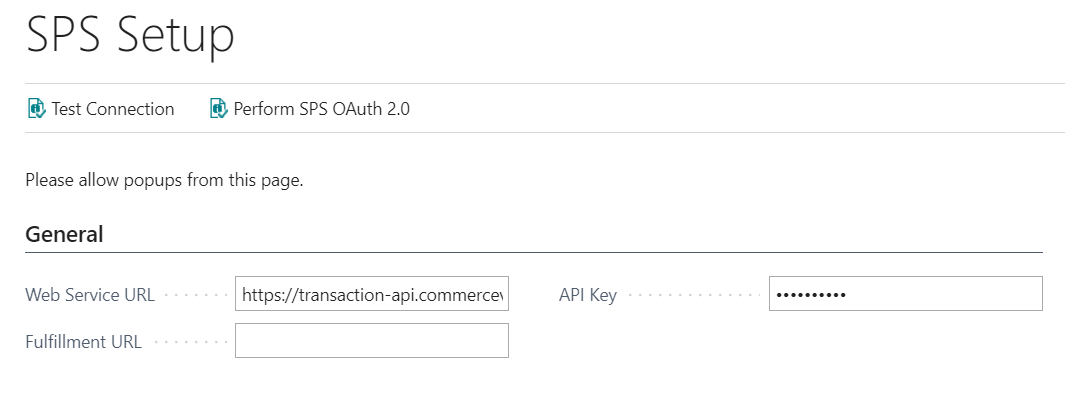Click into the masked API Key field
This screenshot has width=1091, height=395.
pos(905,293)
